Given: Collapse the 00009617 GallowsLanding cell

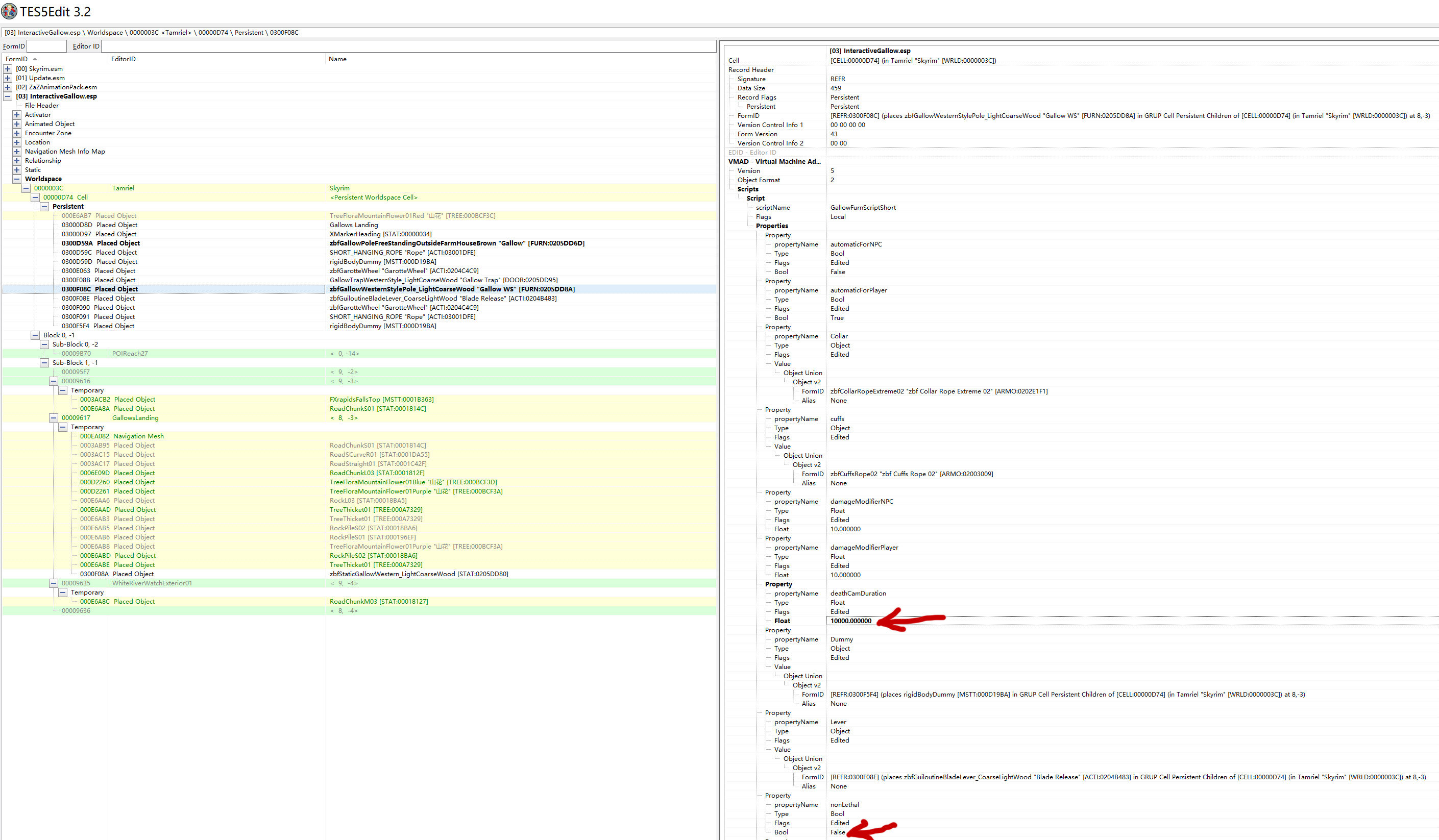Looking at the screenshot, I should point(53,418).
